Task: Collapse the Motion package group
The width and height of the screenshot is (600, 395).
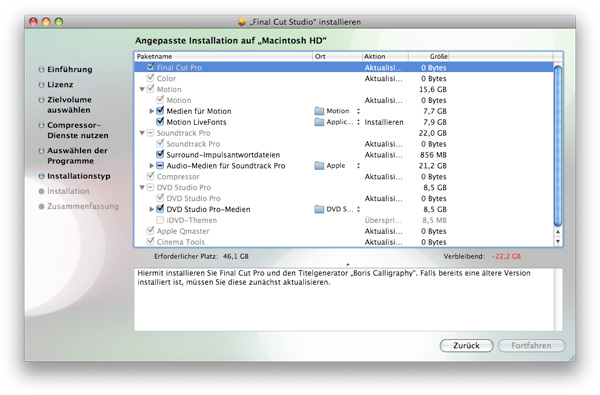Action: (x=142, y=89)
